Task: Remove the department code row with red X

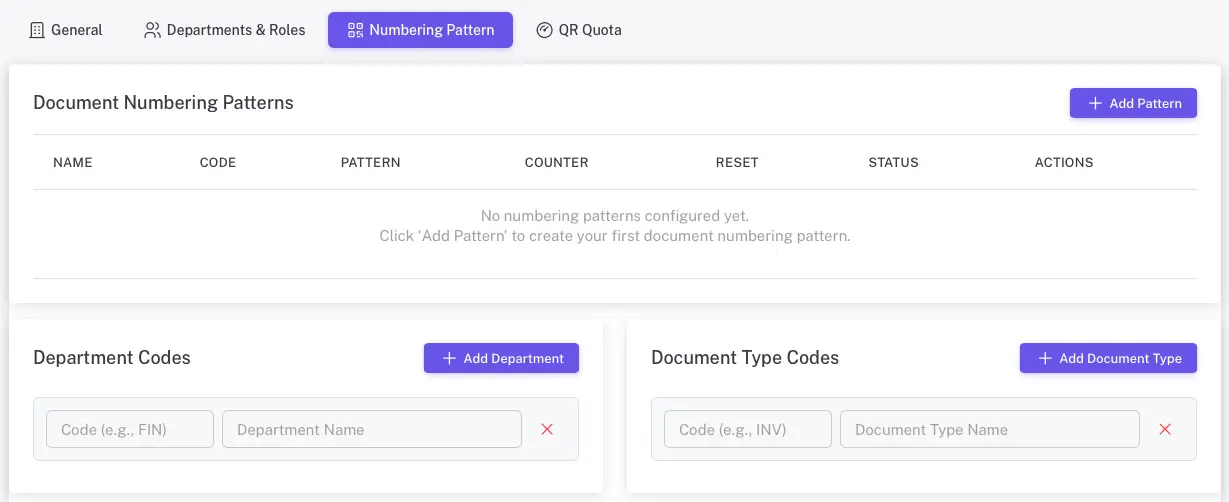Action: (547, 429)
